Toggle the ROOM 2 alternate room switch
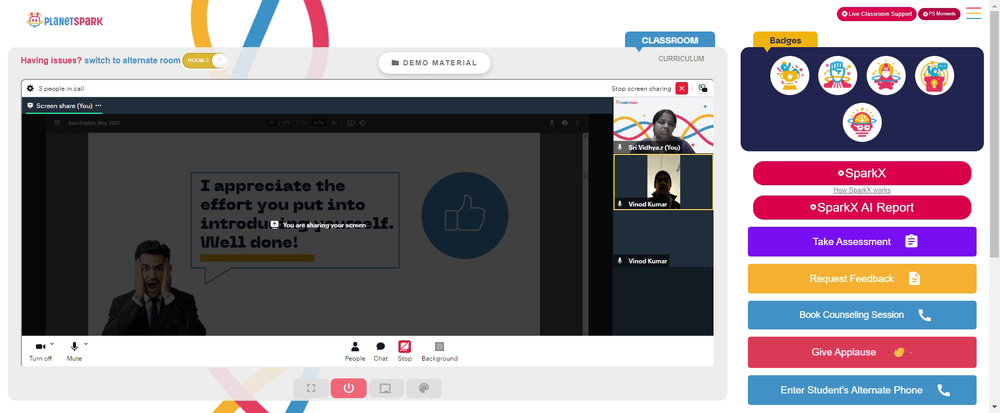The image size is (1000, 413). pyautogui.click(x=205, y=61)
